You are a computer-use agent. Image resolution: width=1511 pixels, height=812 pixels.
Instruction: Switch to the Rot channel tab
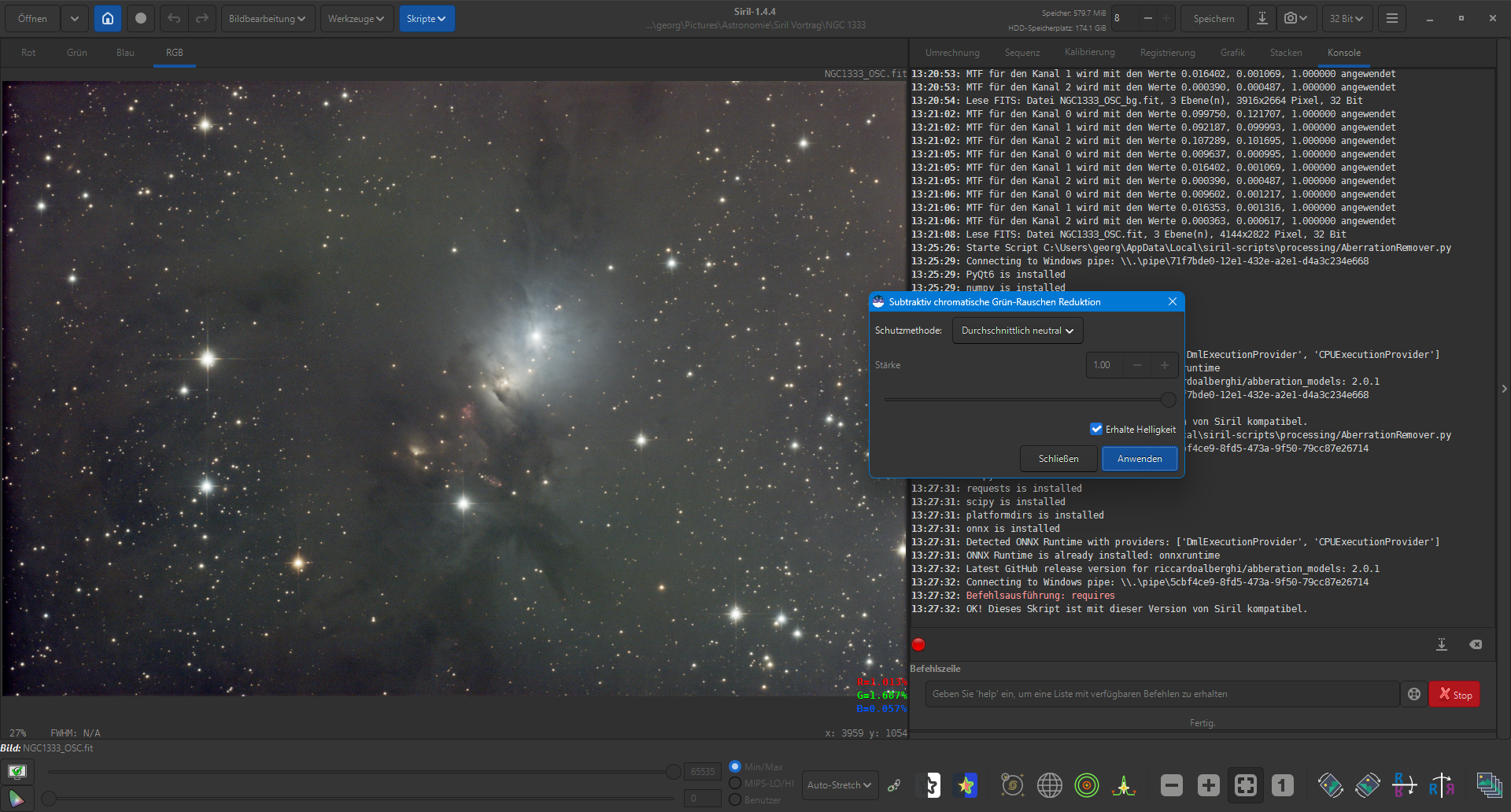tap(28, 53)
